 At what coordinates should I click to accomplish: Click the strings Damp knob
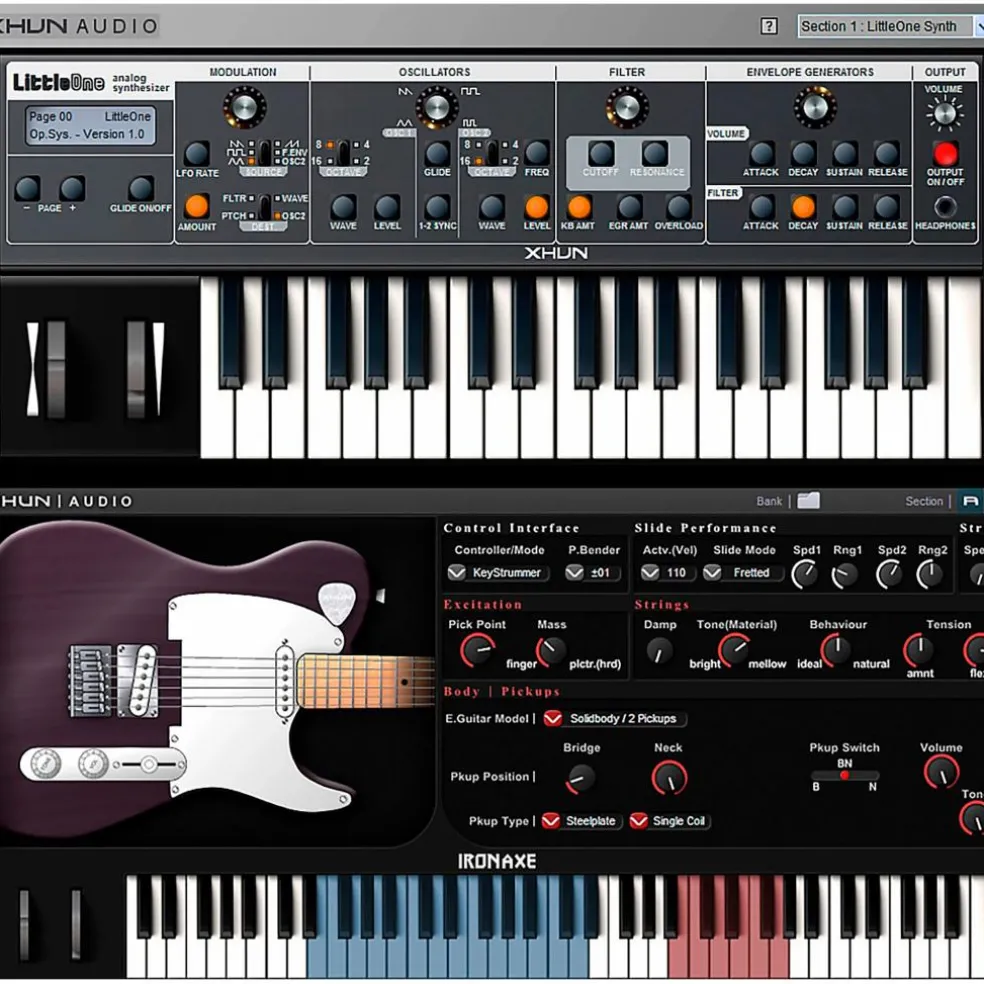click(x=659, y=652)
